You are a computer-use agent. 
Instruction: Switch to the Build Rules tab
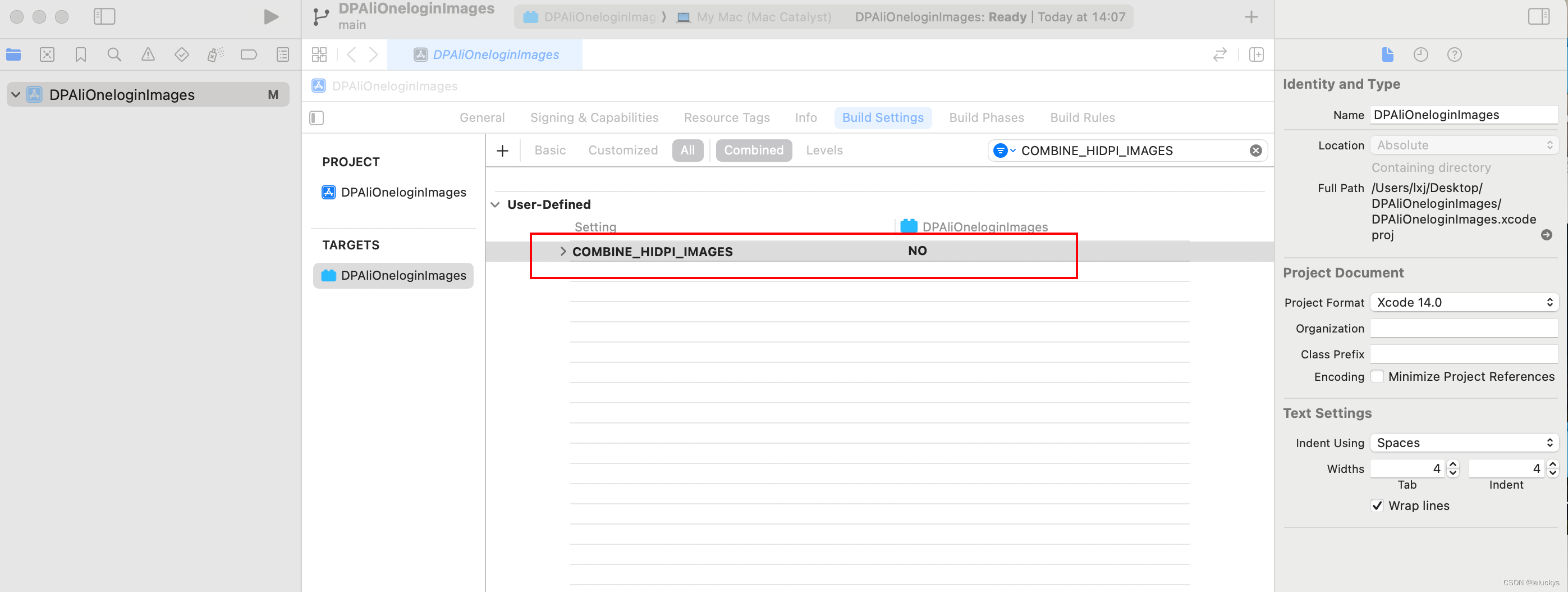point(1081,117)
